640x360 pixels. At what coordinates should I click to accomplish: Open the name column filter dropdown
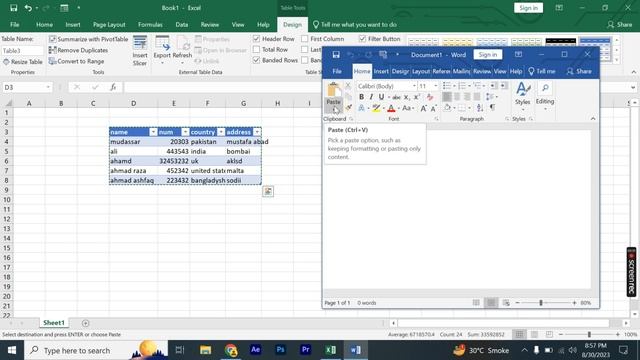pos(153,132)
